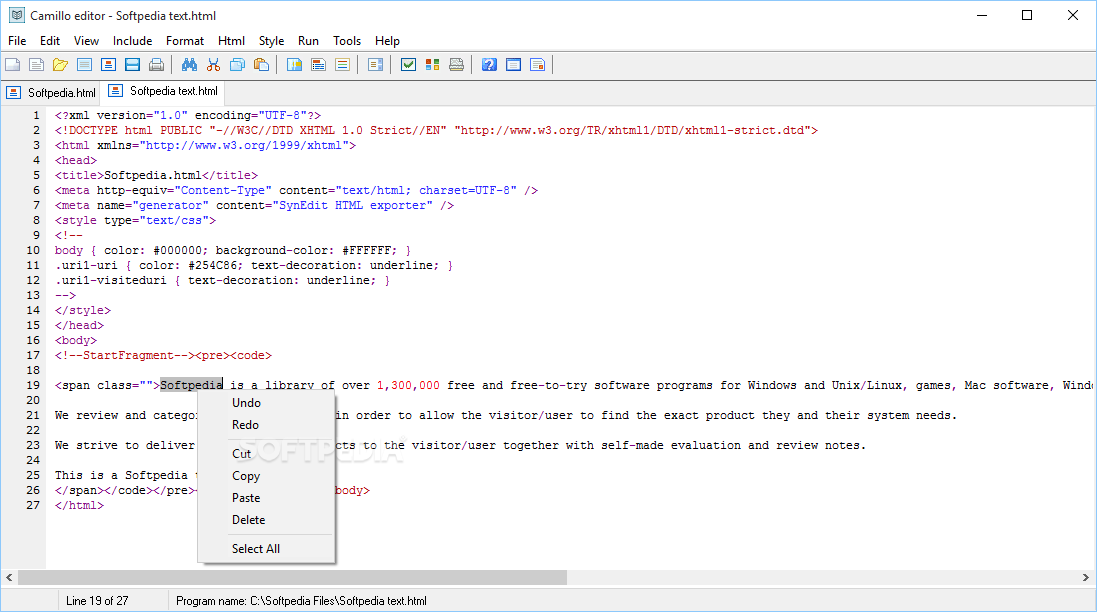The width and height of the screenshot is (1097, 612).
Task: Open the Tools menu
Action: pos(346,41)
